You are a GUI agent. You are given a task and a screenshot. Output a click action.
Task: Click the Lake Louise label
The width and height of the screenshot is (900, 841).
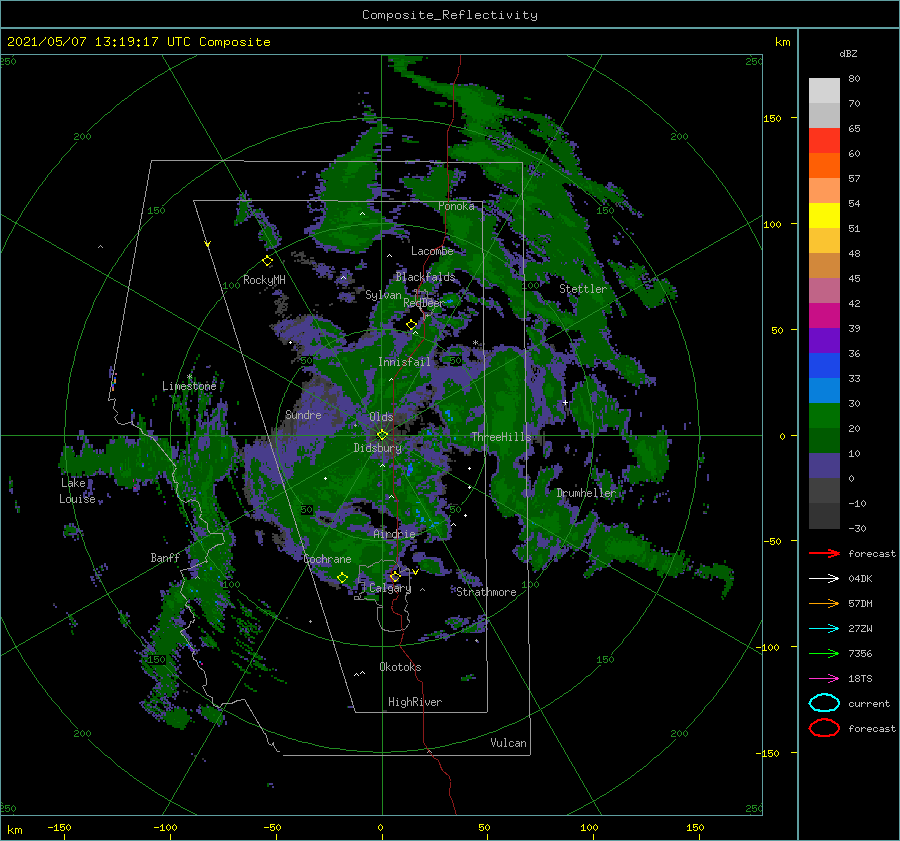tap(77, 491)
